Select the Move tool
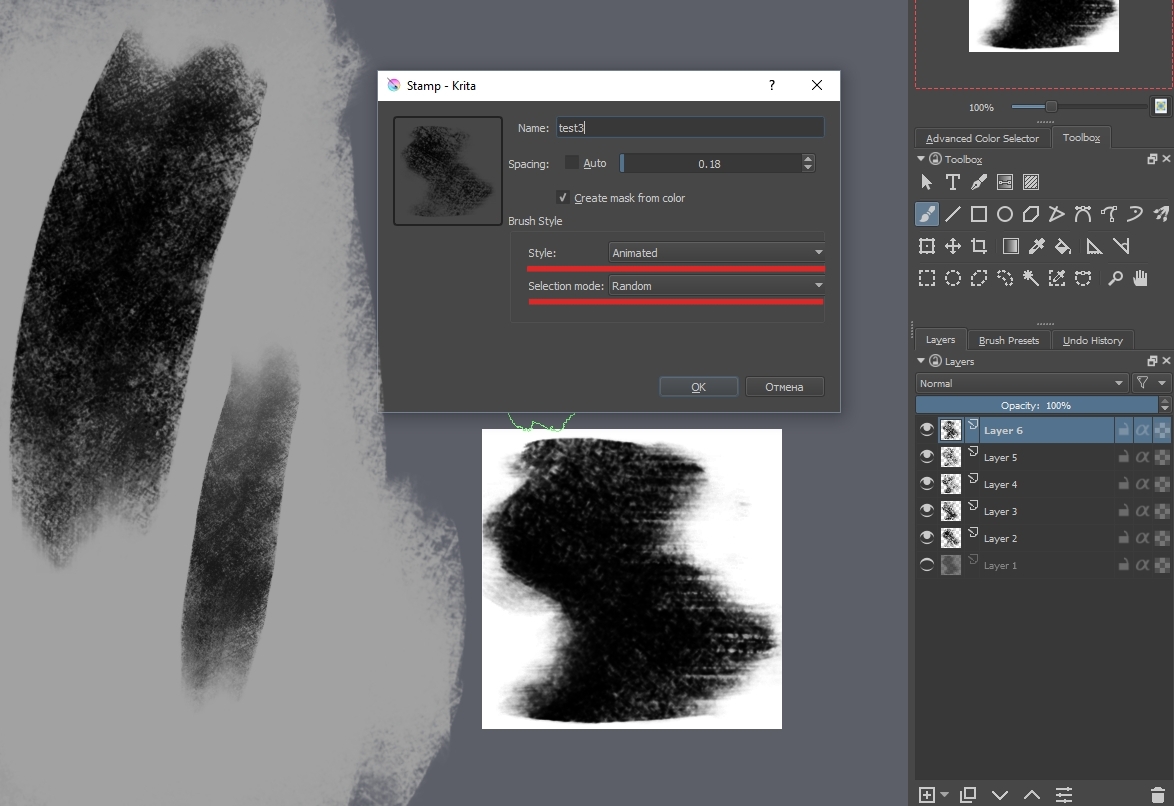Image resolution: width=1174 pixels, height=806 pixels. click(x=953, y=246)
